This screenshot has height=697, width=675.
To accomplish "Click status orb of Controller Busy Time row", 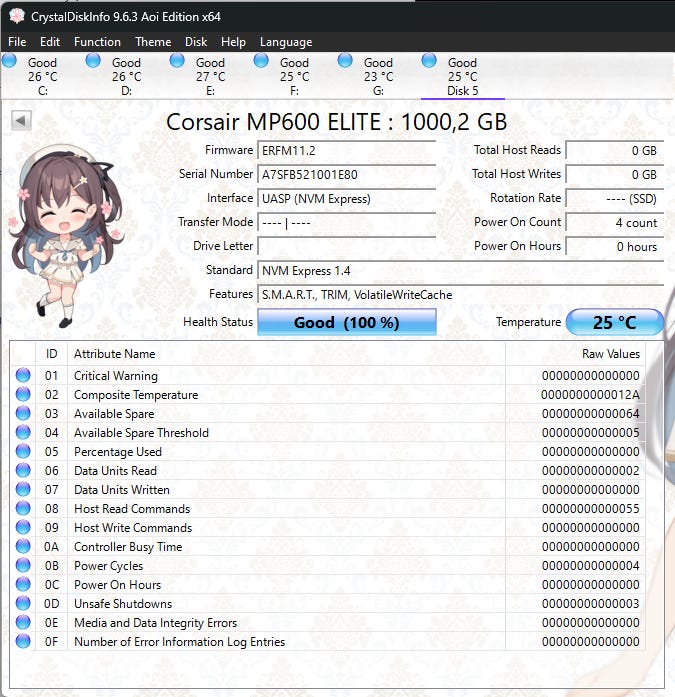I will (x=23, y=546).
